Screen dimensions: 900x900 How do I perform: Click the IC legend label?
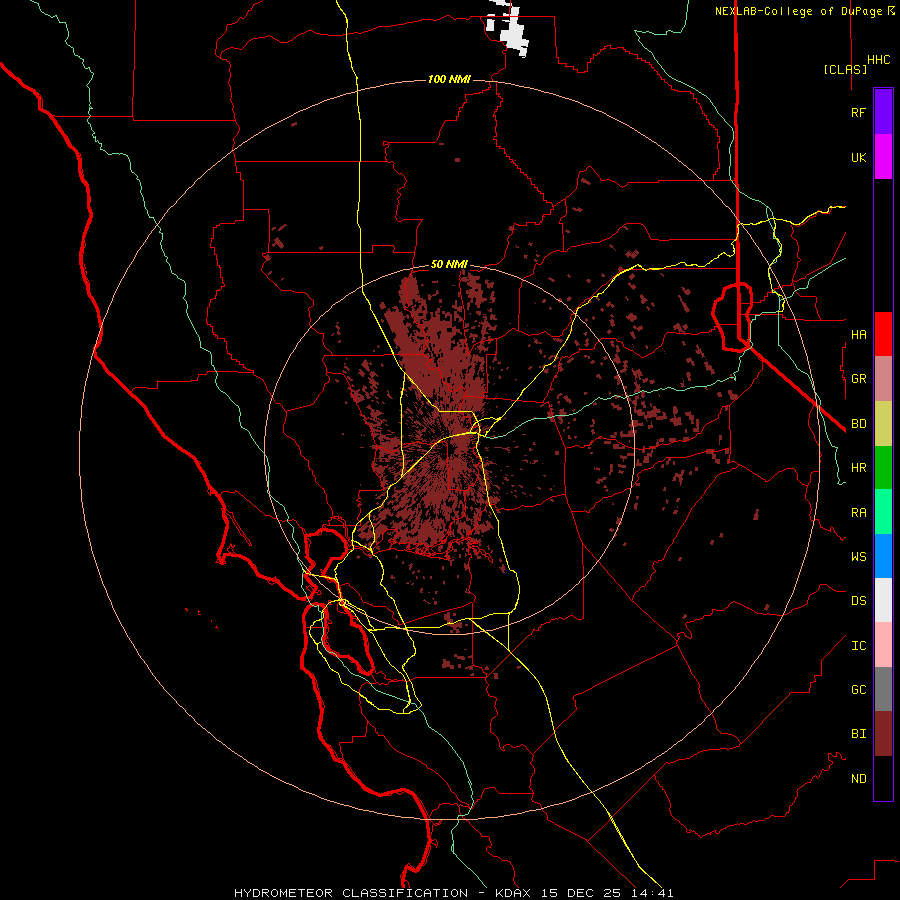(x=858, y=646)
